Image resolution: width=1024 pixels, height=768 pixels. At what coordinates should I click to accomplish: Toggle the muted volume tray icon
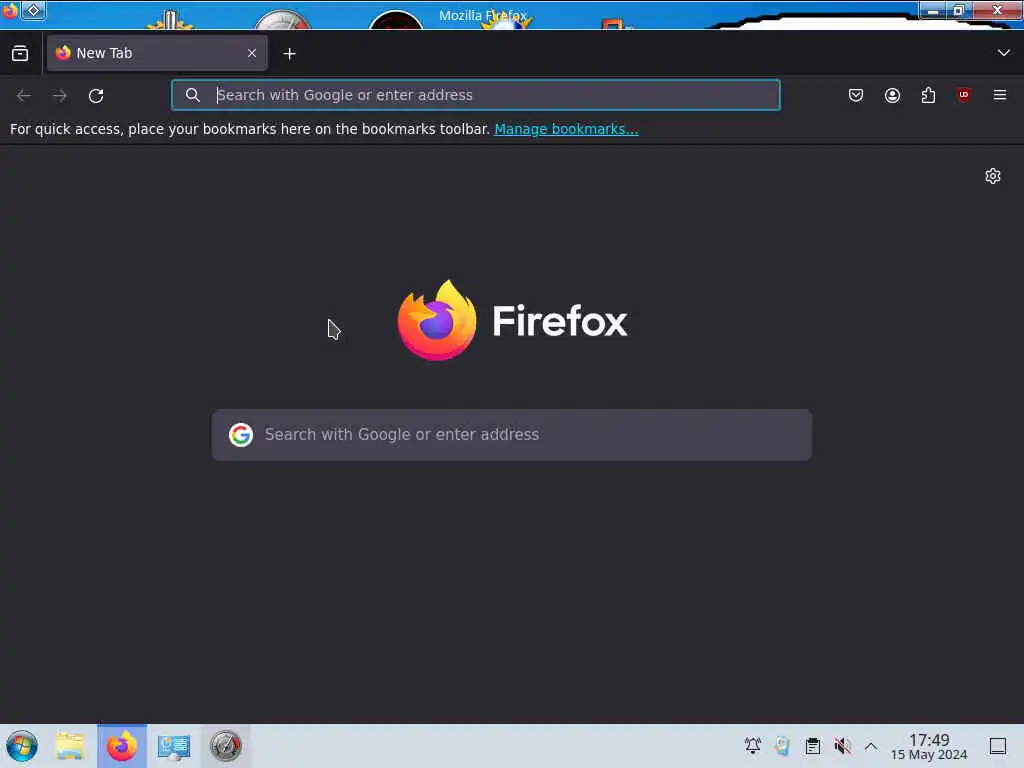coord(842,746)
